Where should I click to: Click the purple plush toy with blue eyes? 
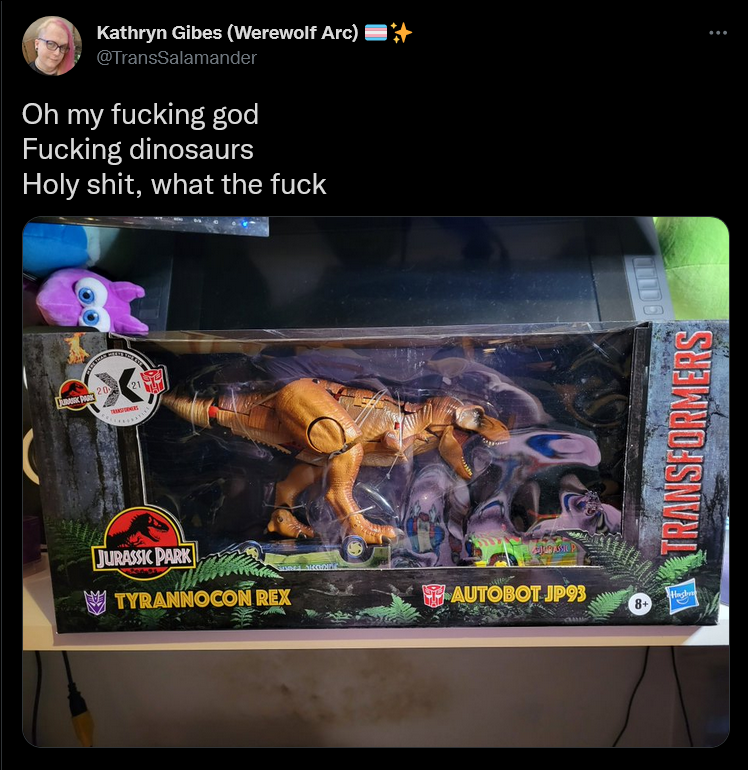coord(91,301)
